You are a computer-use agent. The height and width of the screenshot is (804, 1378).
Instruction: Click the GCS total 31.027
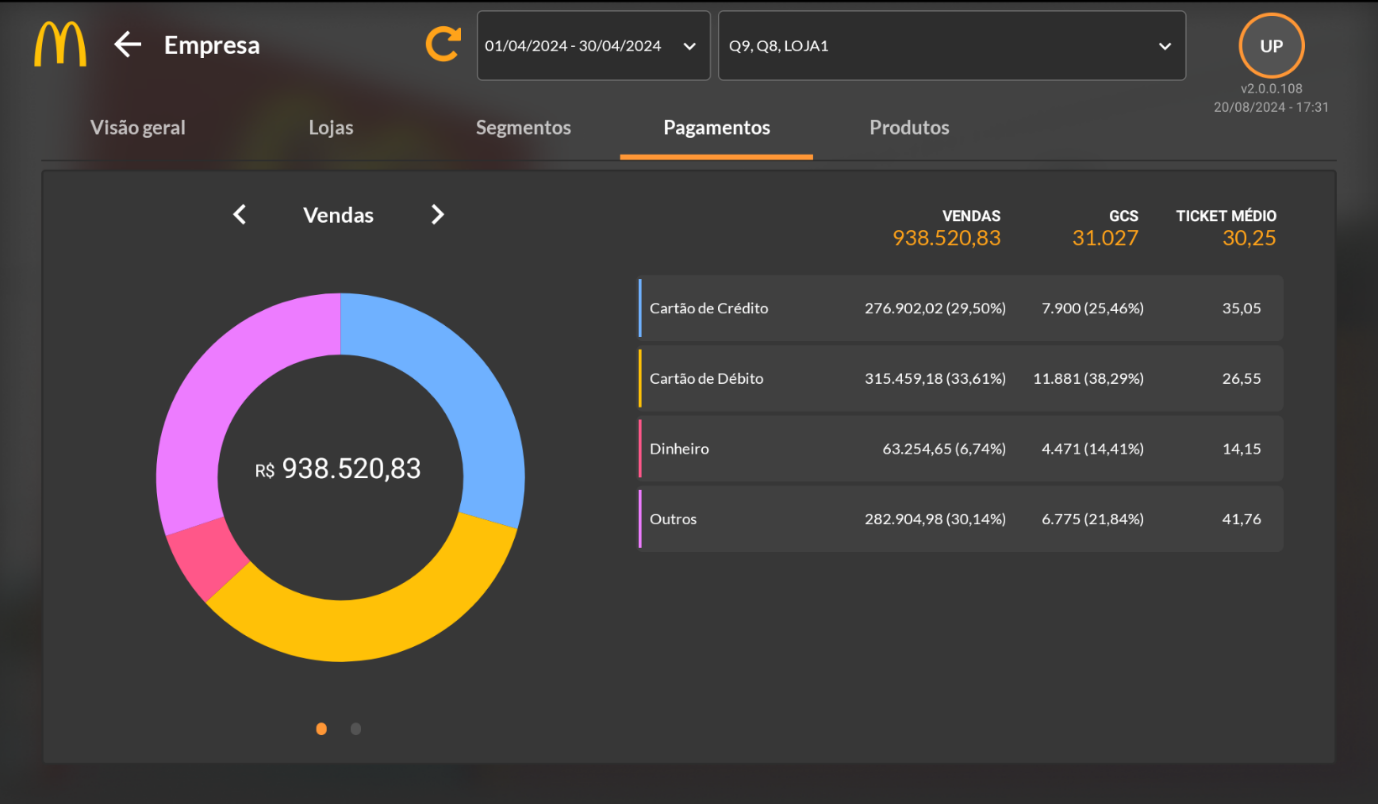pyautogui.click(x=1105, y=238)
